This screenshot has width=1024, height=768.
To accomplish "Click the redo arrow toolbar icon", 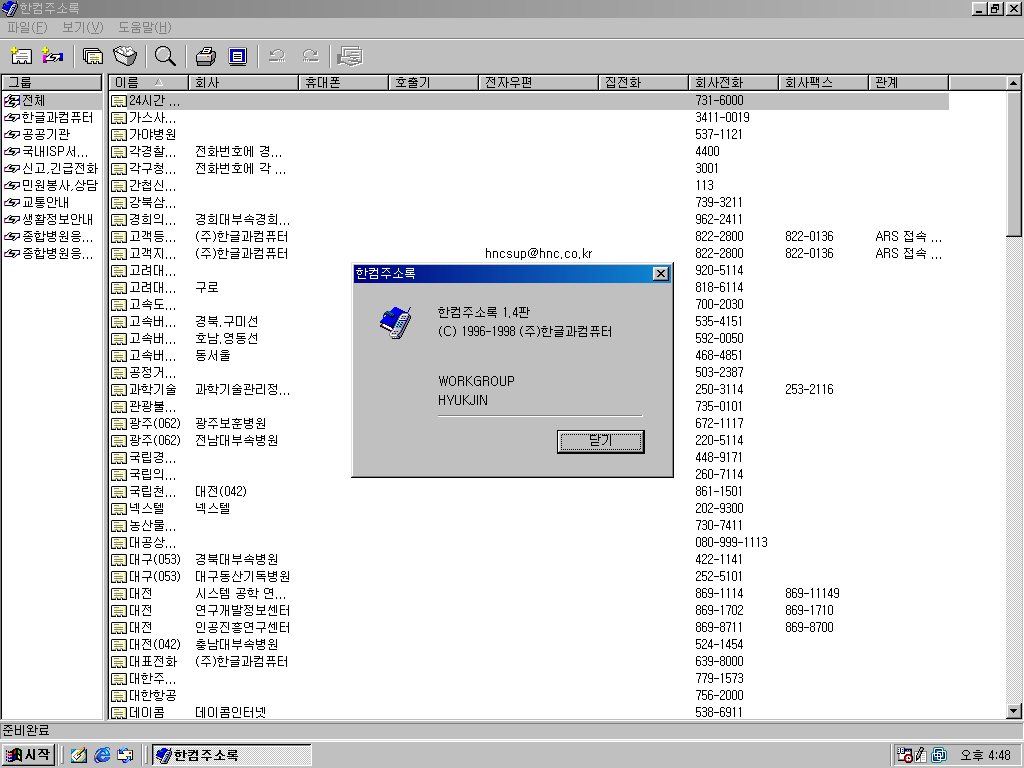I will 310,57.
